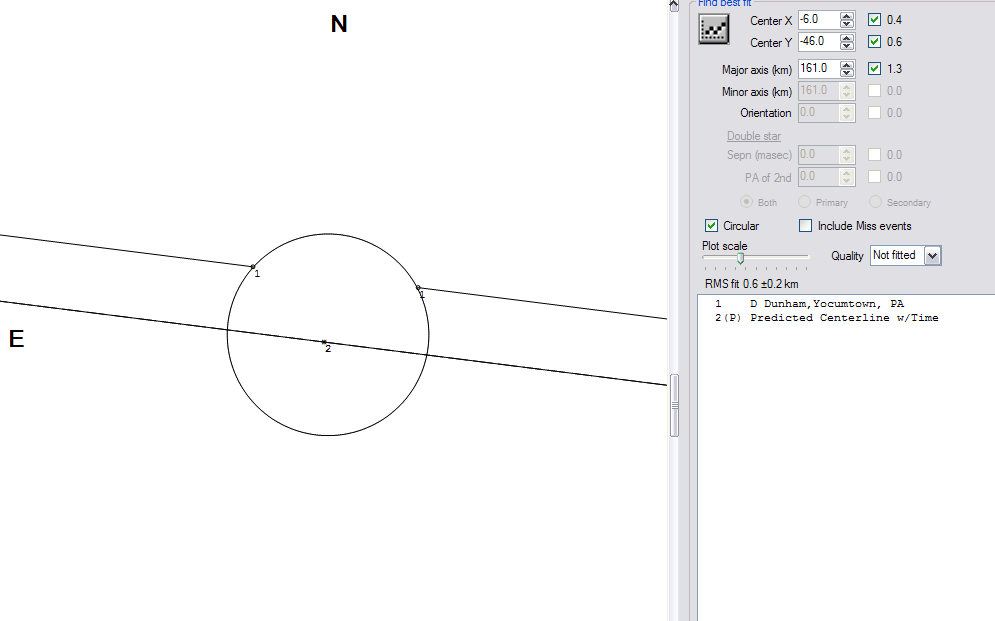Click the vertical scrollbar thumb beside the plot

point(675,405)
